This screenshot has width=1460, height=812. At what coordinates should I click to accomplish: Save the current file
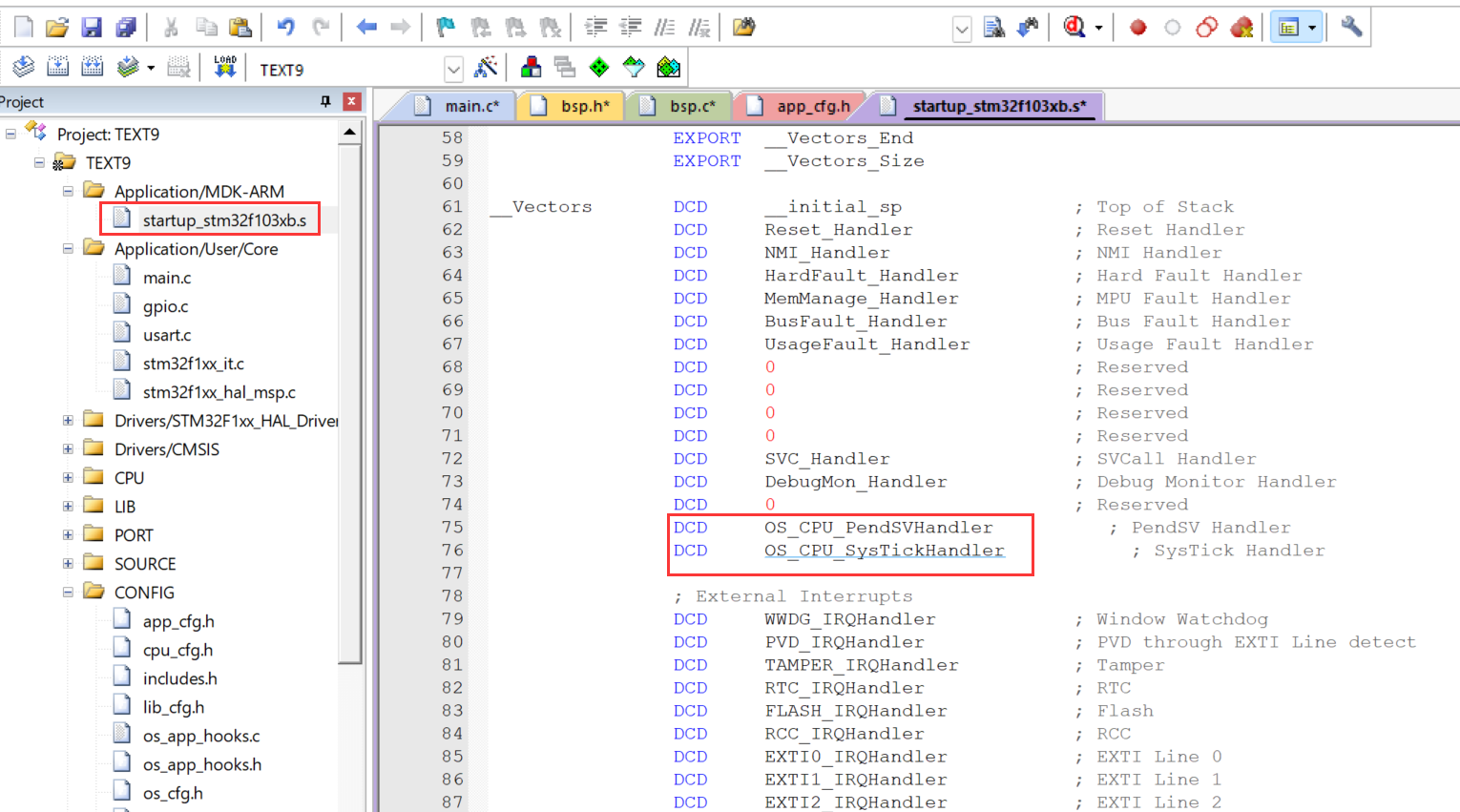point(92,27)
